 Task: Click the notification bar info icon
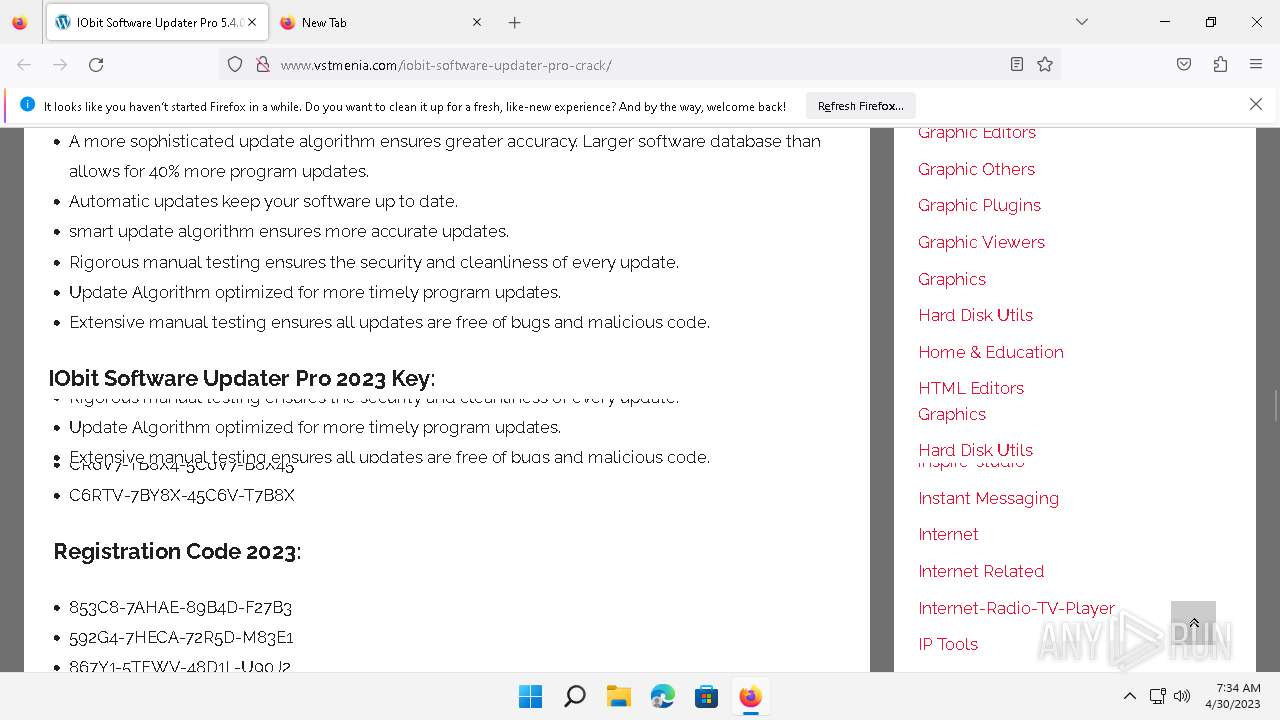click(x=27, y=104)
